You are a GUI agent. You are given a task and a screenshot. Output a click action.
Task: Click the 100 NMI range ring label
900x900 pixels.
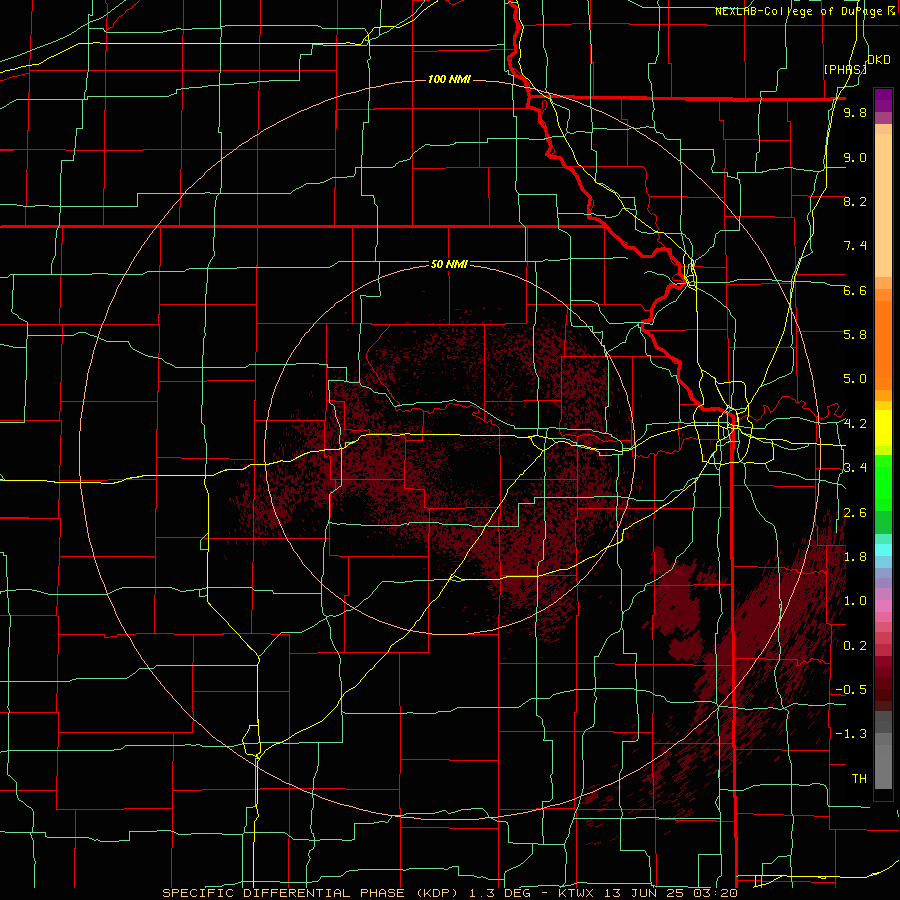[x=449, y=79]
